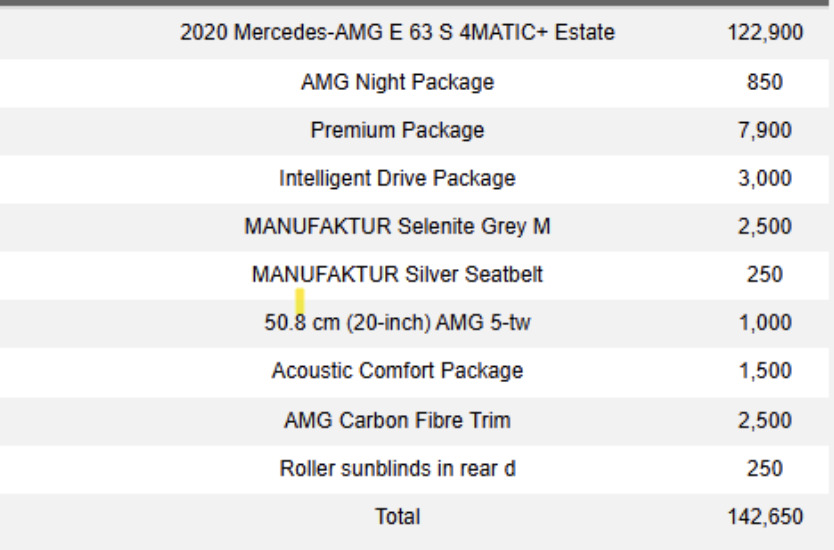Image resolution: width=834 pixels, height=550 pixels.
Task: Click the Intelligent Drive Package label
Action: click(397, 179)
